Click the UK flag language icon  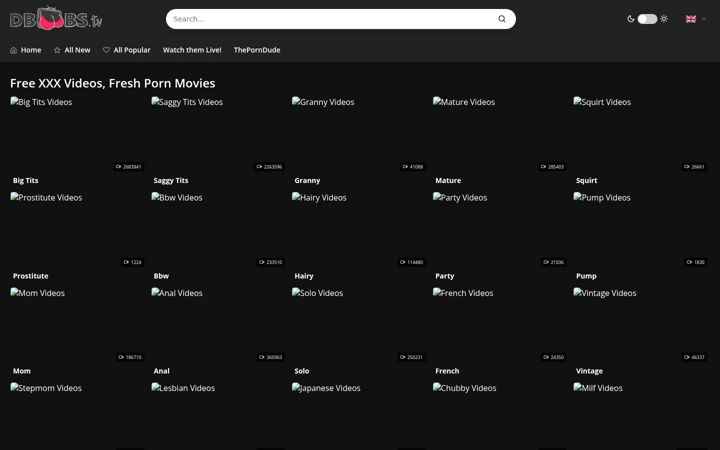691,19
